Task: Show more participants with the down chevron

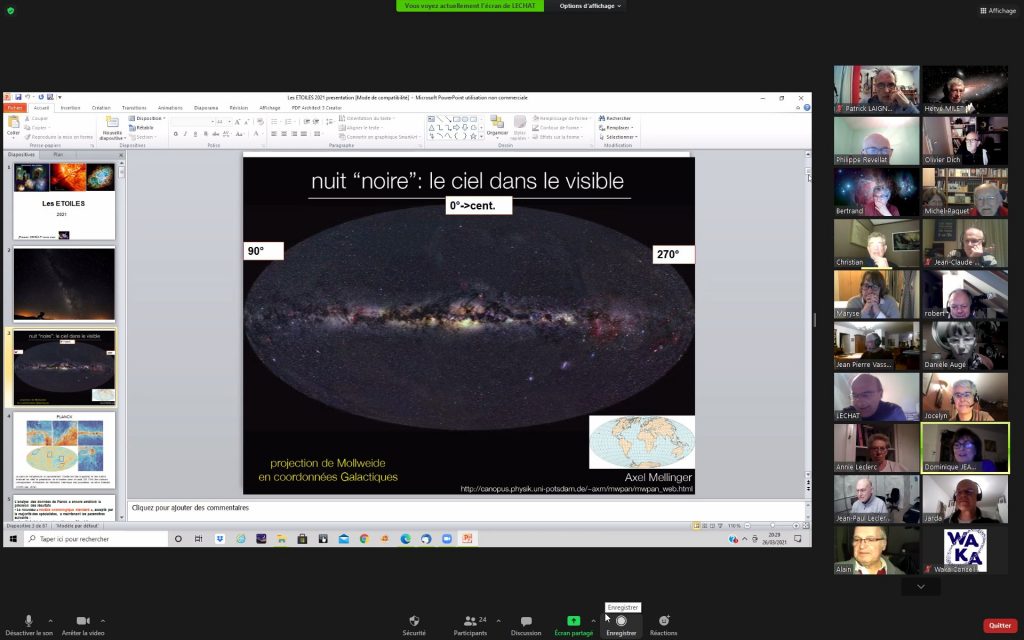Action: 921,586
